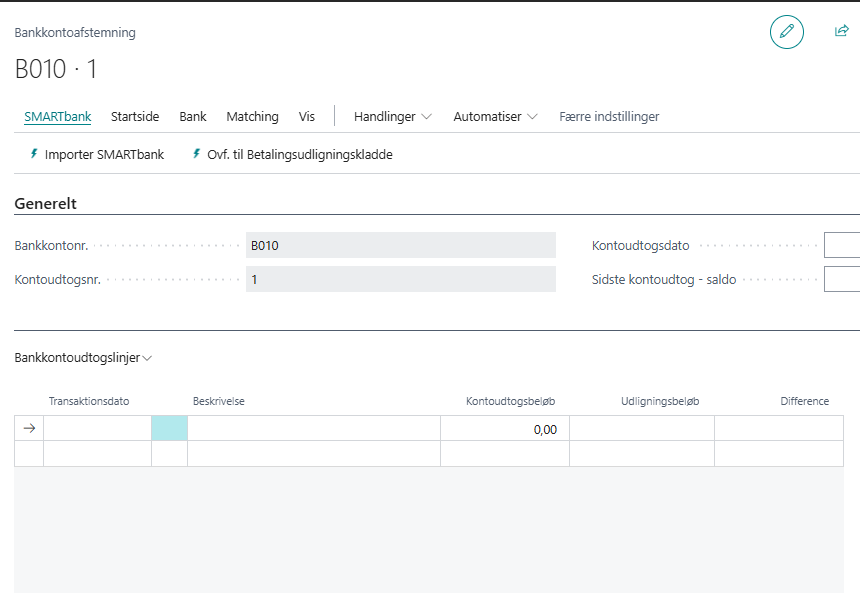Select the Bank menu item

pyautogui.click(x=193, y=117)
